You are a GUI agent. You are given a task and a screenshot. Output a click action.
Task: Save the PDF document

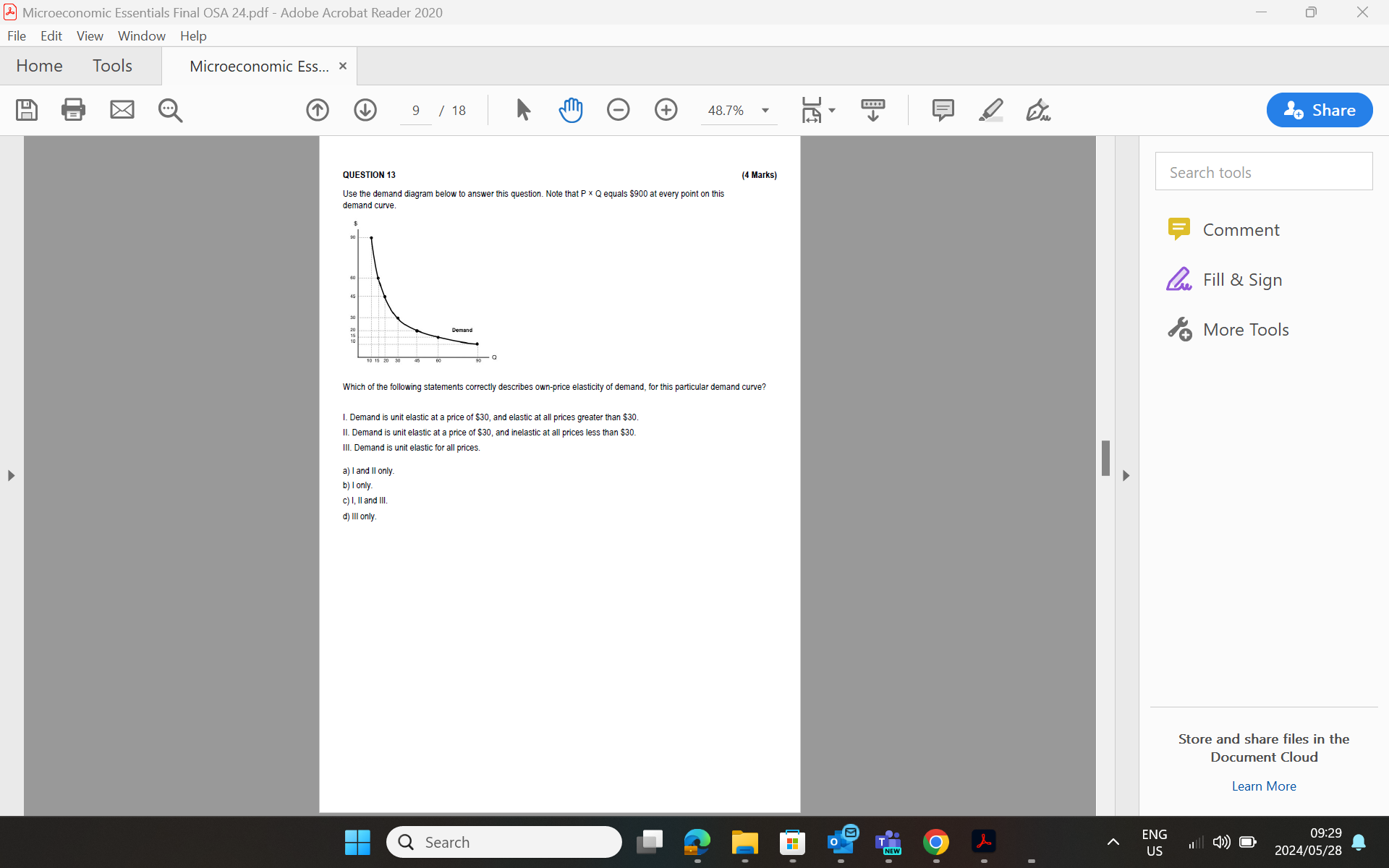[x=26, y=110]
